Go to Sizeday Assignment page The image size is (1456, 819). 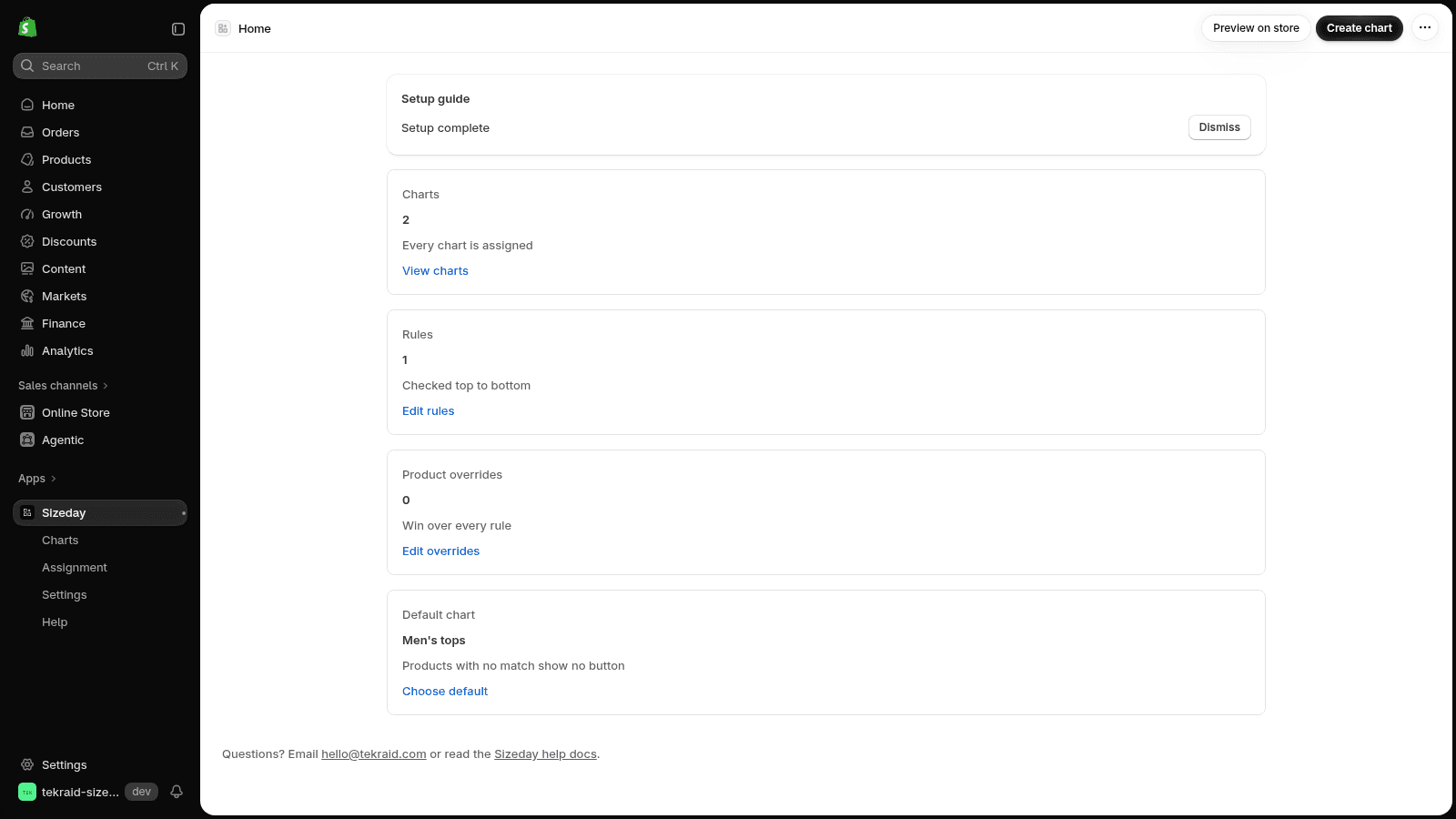[75, 568]
